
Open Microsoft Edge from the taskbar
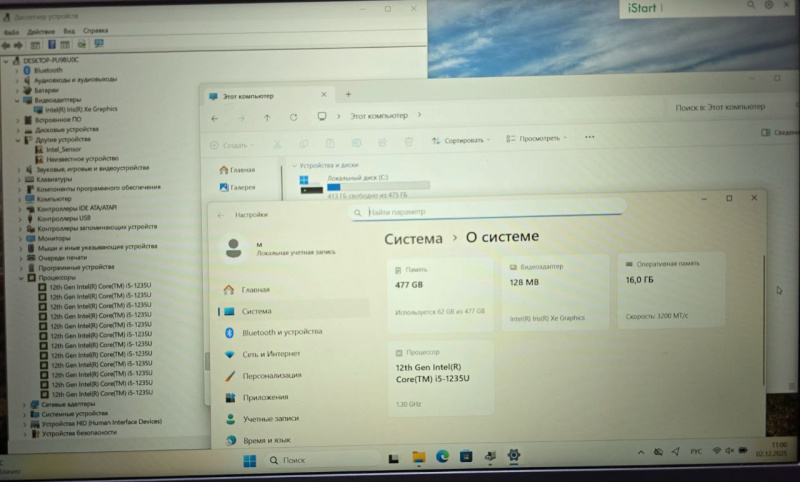pos(441,458)
